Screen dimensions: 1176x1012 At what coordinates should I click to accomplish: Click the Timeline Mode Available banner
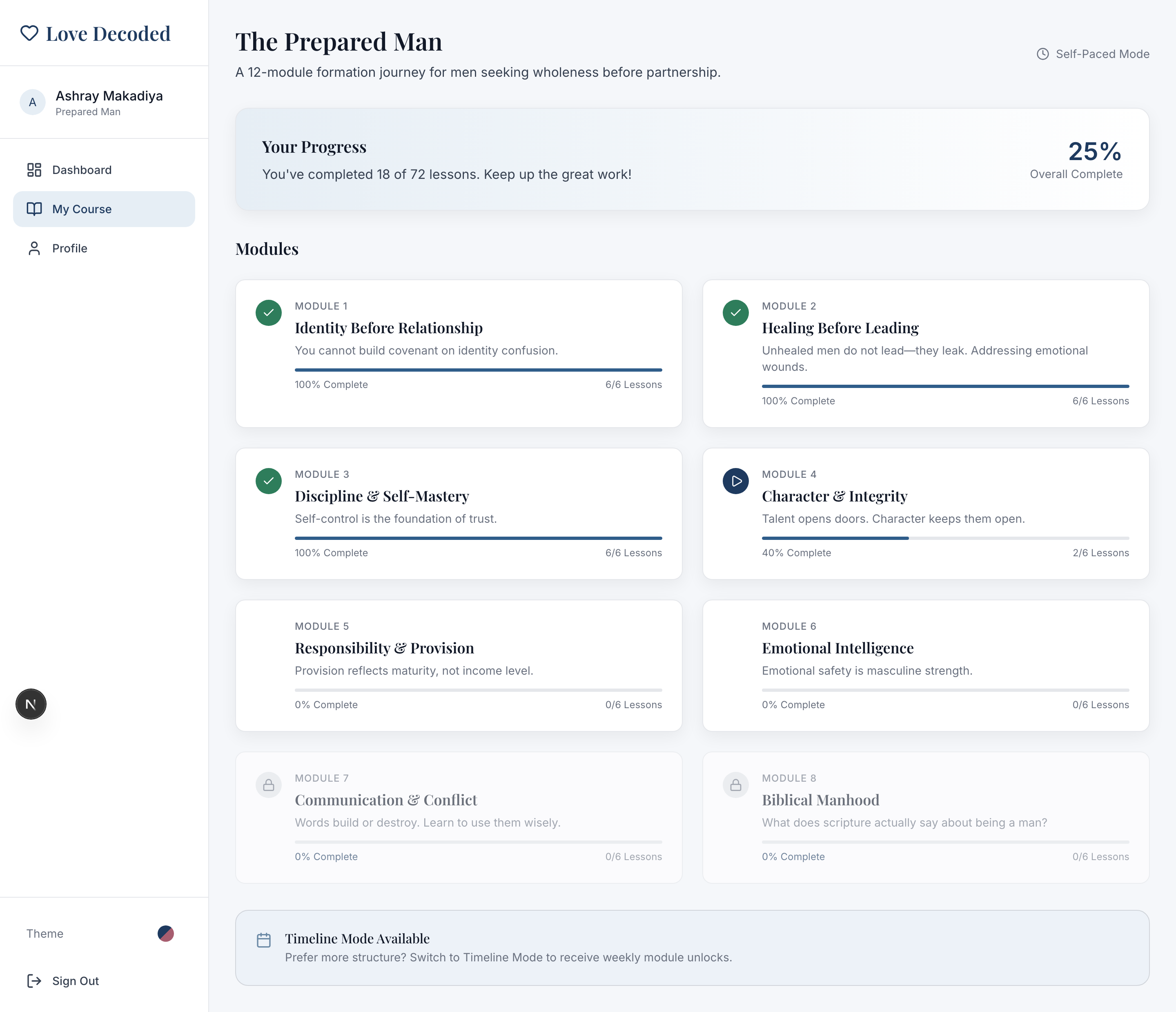pyautogui.click(x=692, y=947)
